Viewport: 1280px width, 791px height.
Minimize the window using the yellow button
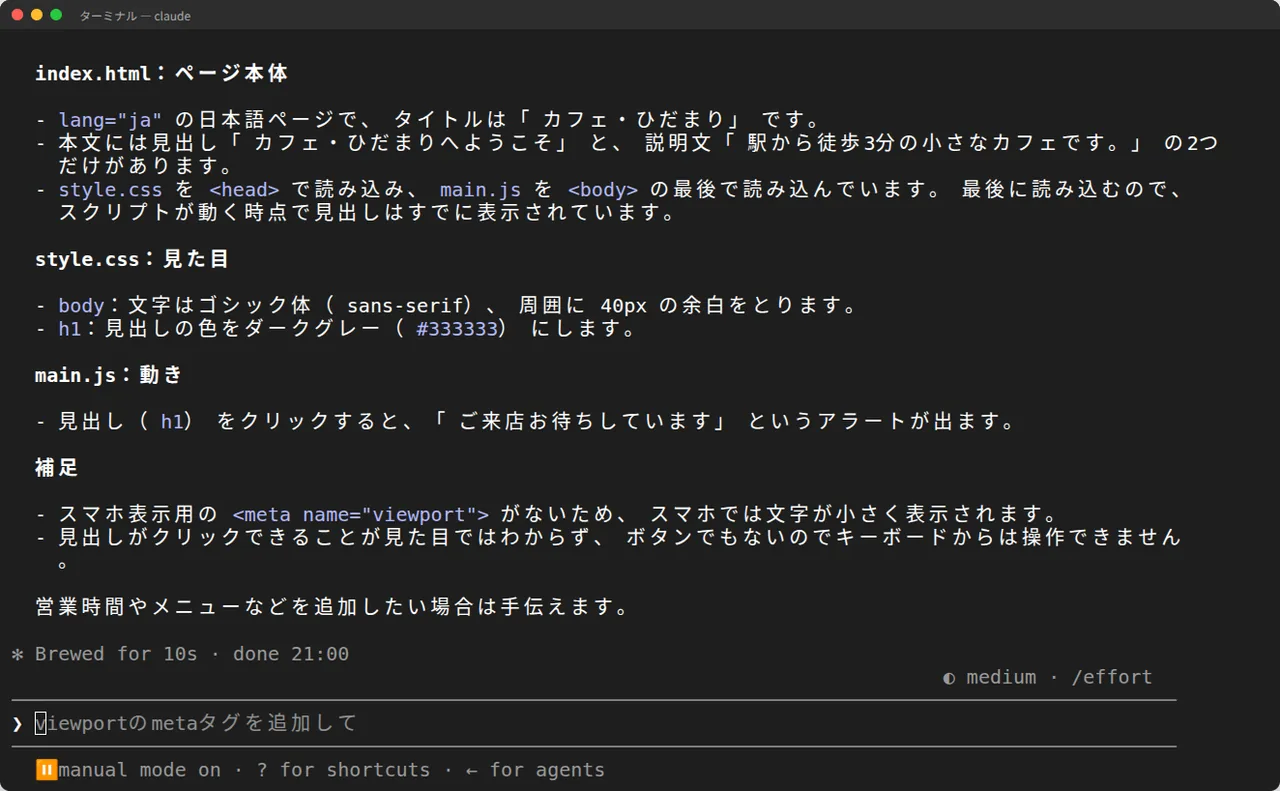click(x=37, y=15)
